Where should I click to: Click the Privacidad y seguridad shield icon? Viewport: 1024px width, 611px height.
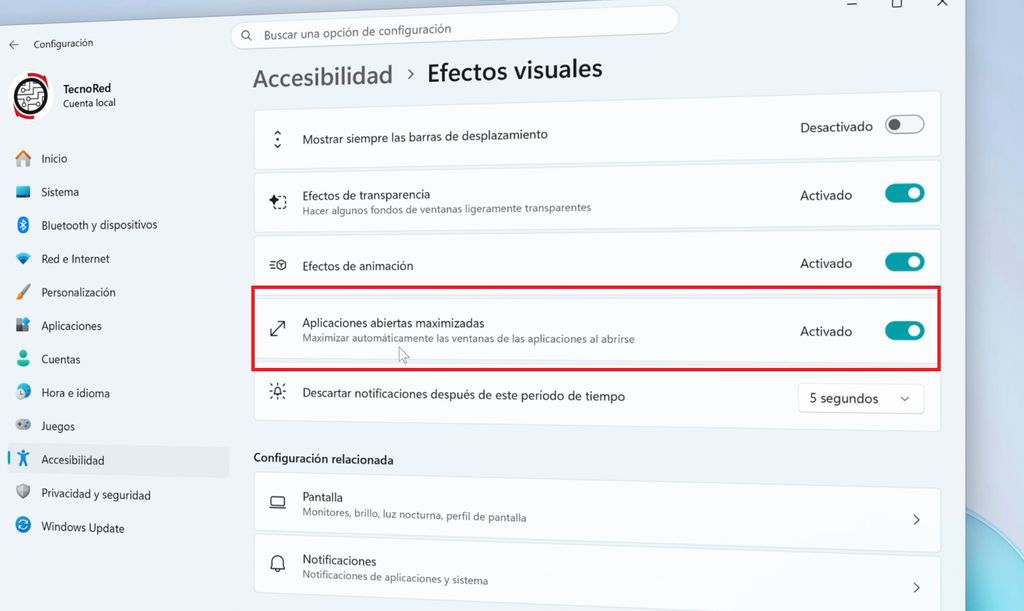coord(23,492)
